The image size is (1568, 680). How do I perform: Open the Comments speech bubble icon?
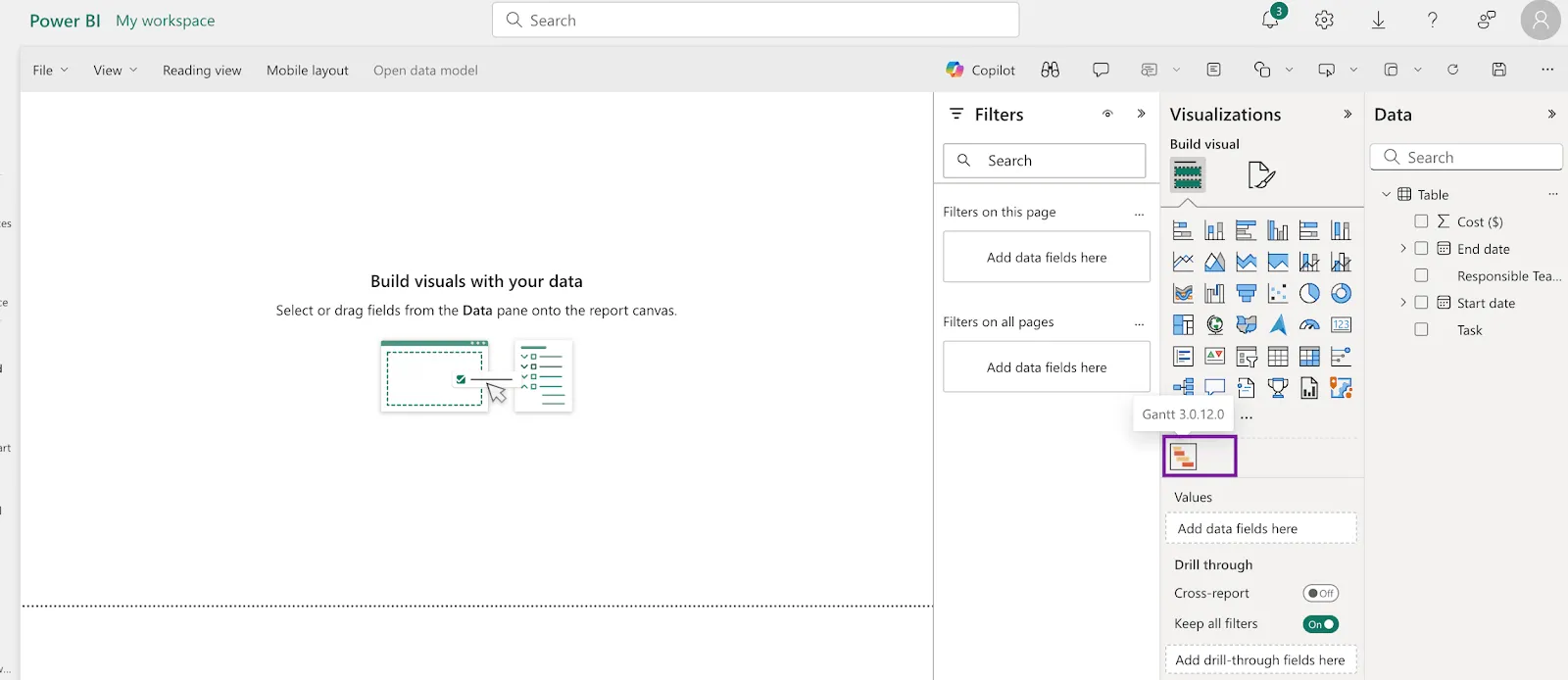coord(1101,70)
